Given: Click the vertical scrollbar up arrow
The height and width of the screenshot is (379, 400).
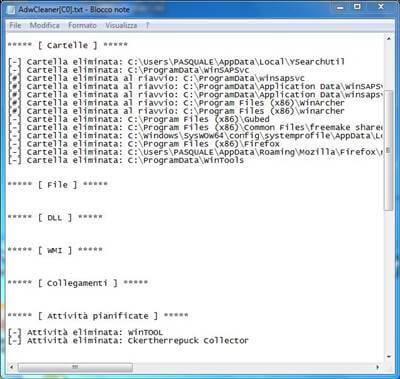Looking at the screenshot, I should pos(388,39).
